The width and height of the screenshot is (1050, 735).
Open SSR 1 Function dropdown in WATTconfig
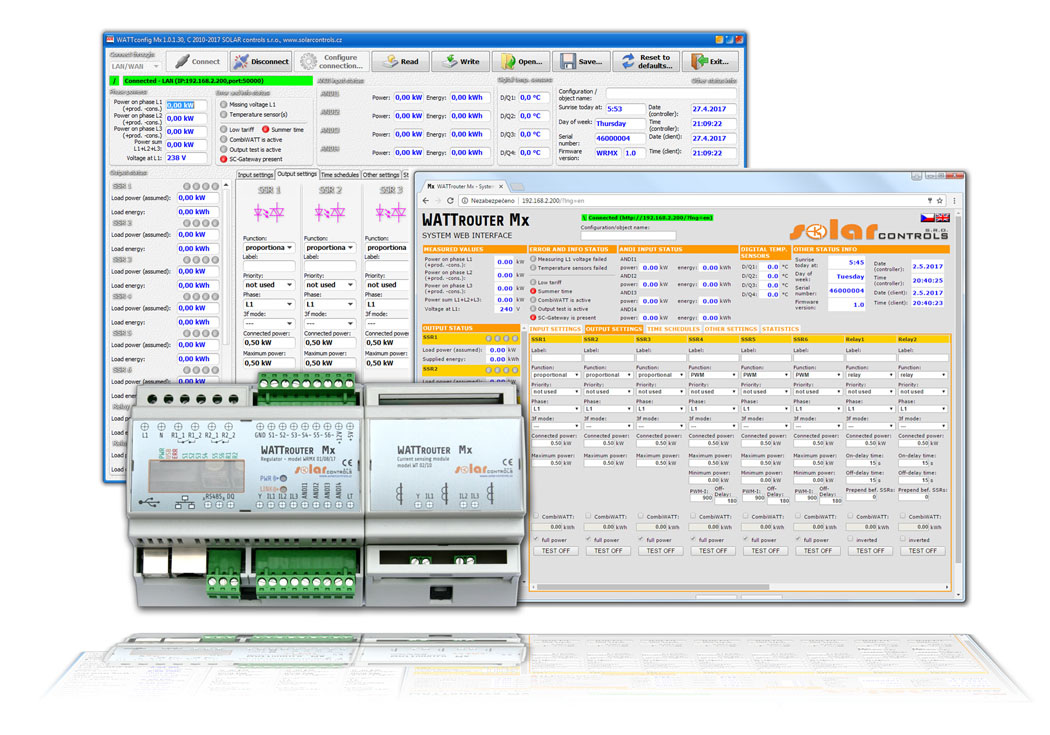click(269, 247)
